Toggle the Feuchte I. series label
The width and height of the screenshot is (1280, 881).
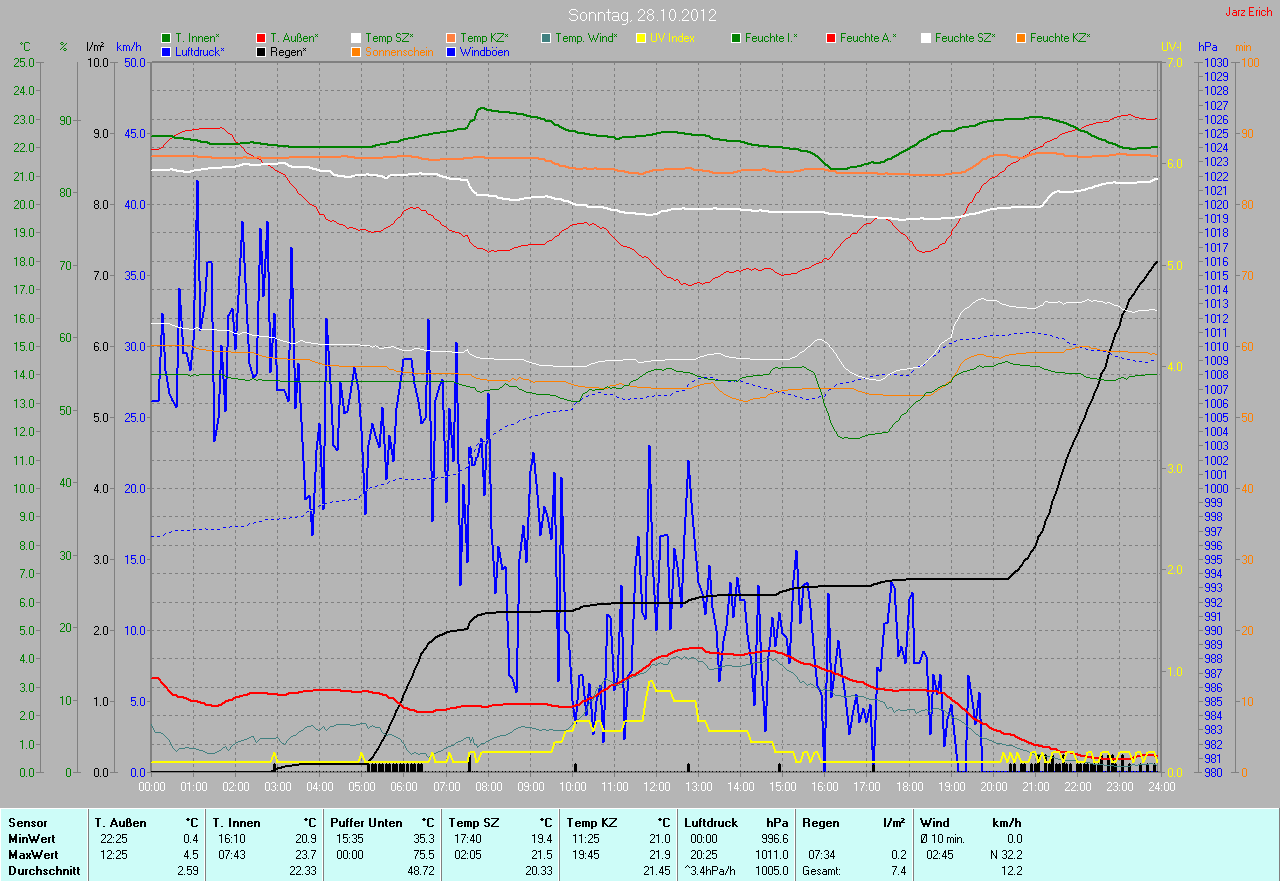coord(770,38)
